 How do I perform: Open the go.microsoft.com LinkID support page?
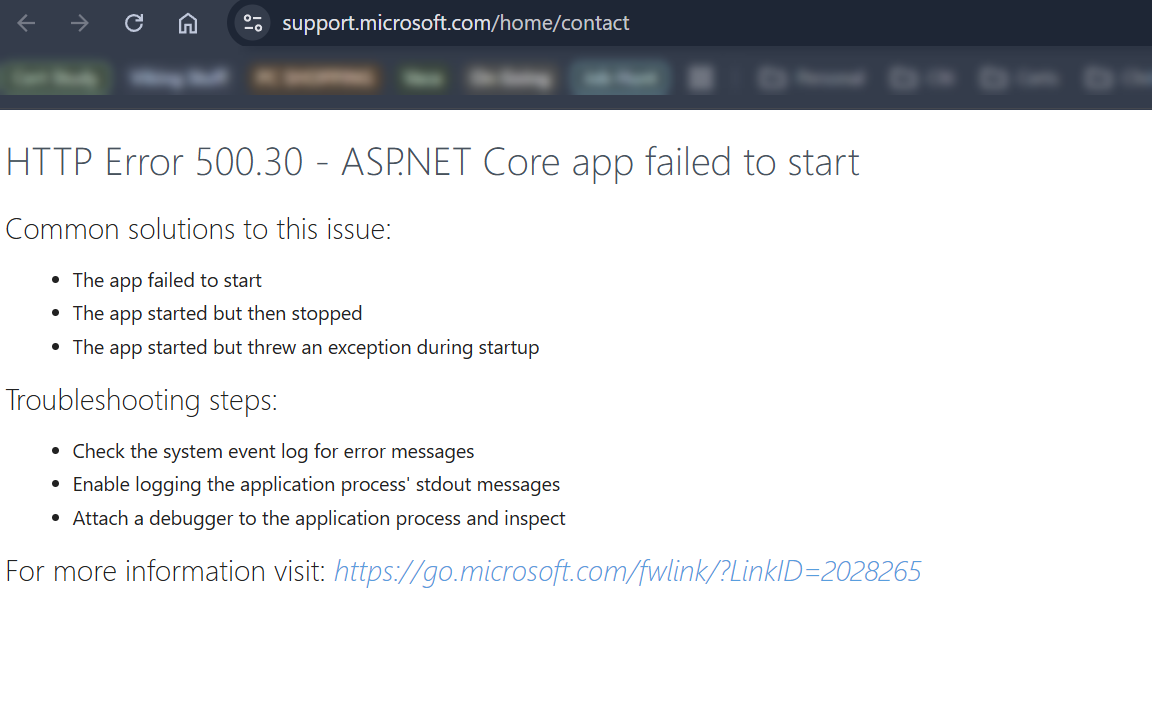(x=627, y=571)
